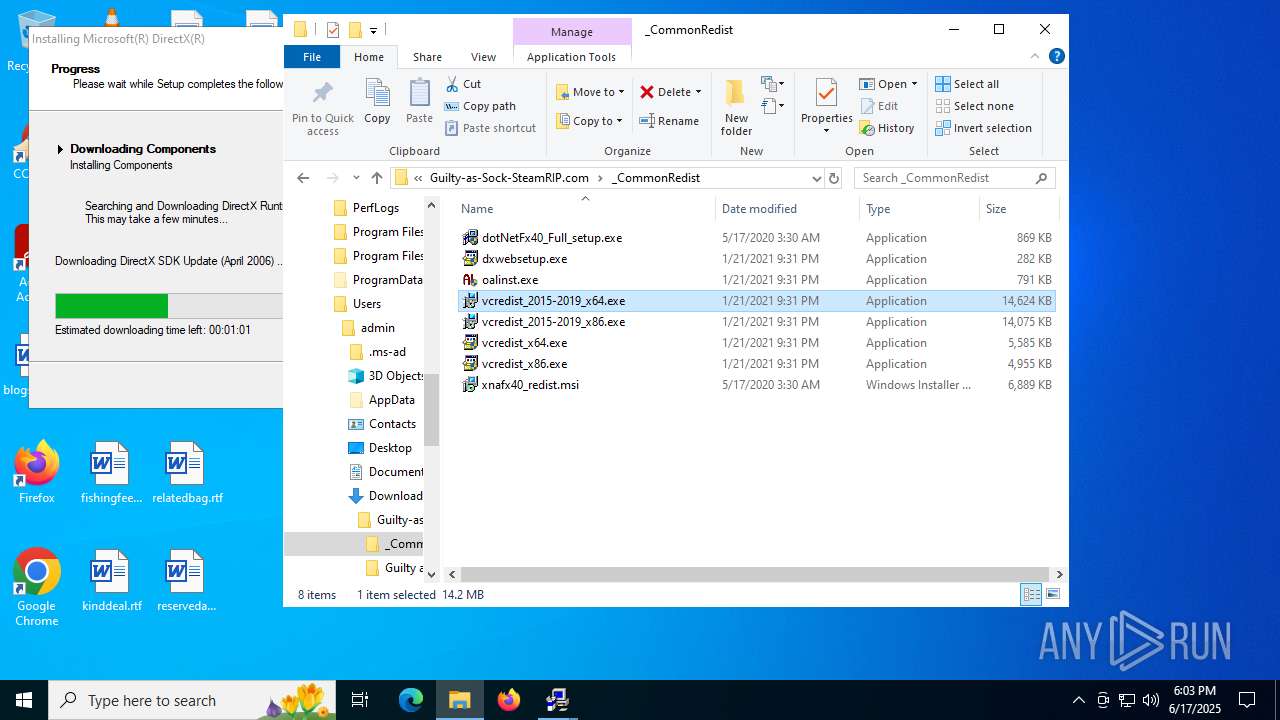Select Users folder in navigation tree
Image resolution: width=1280 pixels, height=720 pixels.
[x=366, y=304]
